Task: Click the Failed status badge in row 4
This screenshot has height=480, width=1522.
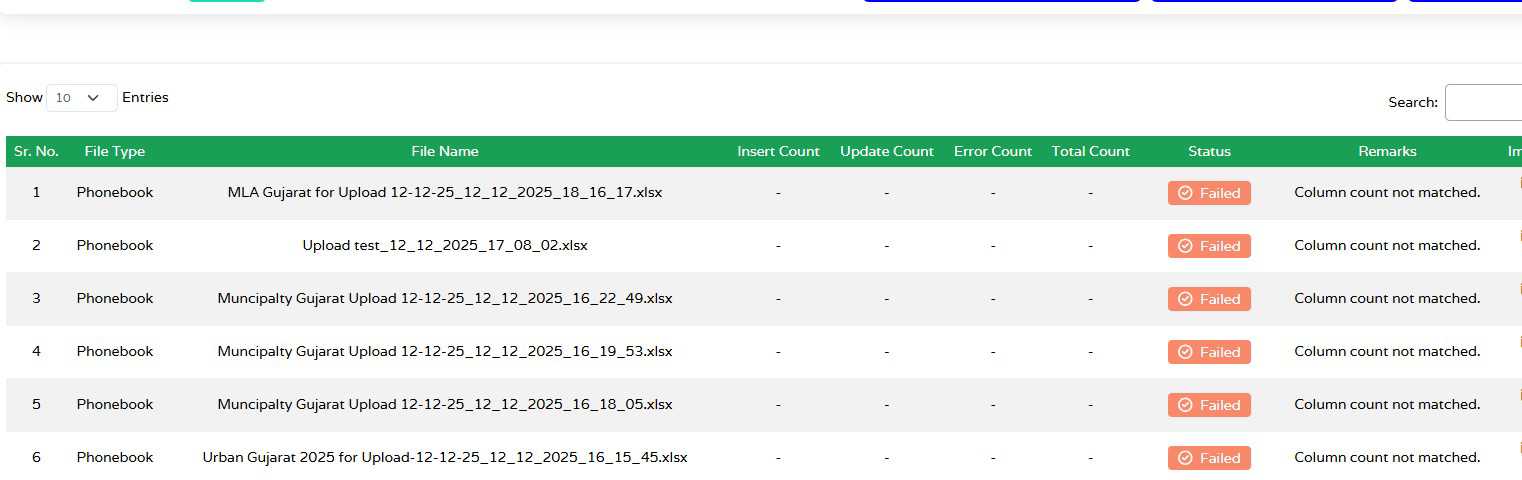Action: (x=1209, y=352)
